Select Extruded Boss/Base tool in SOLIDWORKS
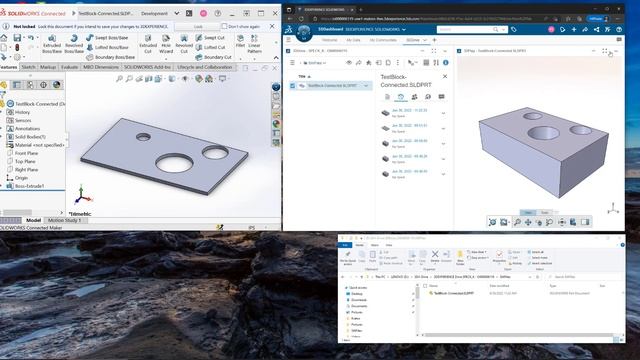This screenshot has height=360, width=640. tap(52, 44)
